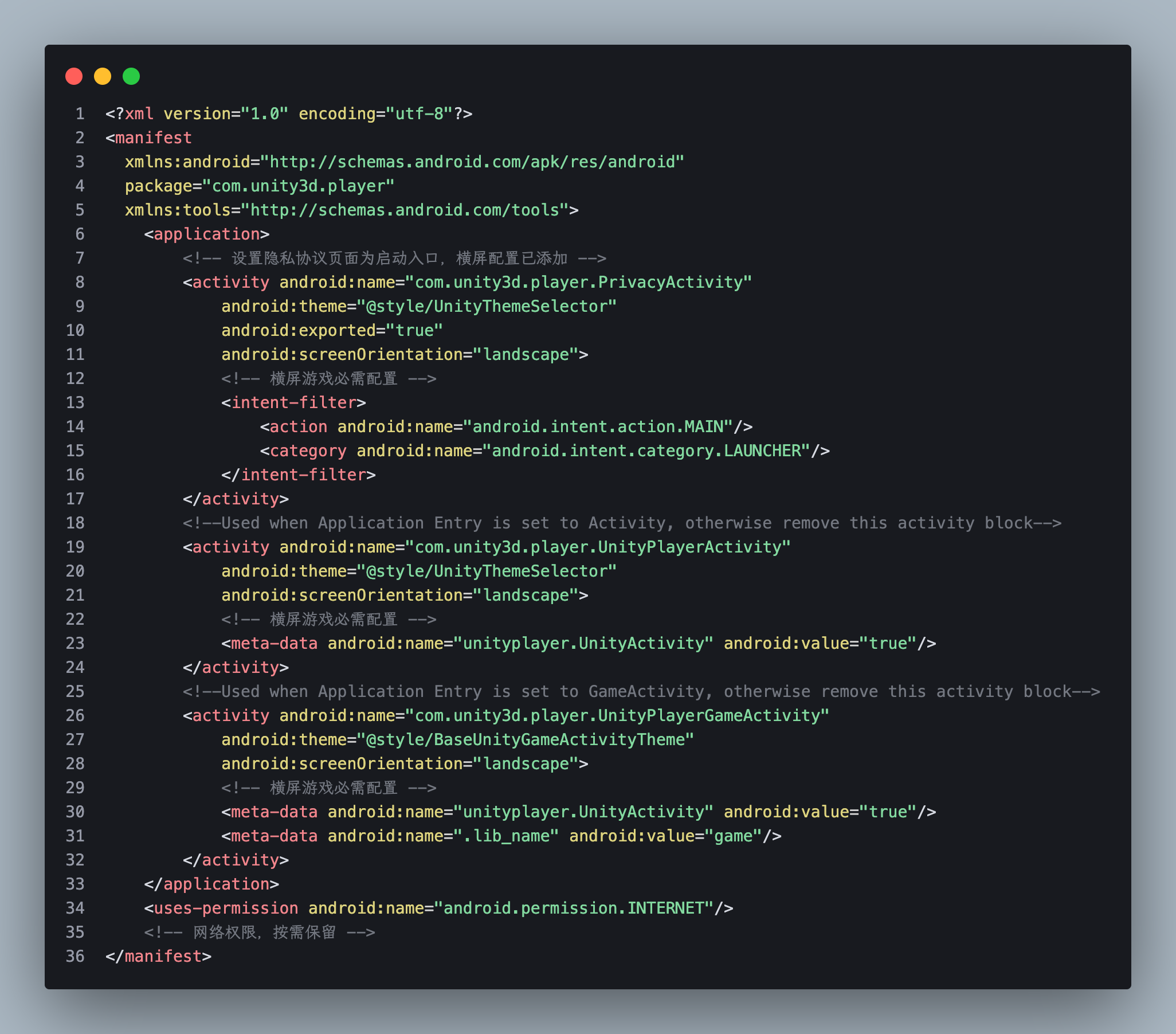The height and width of the screenshot is (1034, 1176).
Task: Click the android:exported true value
Action: (414, 330)
